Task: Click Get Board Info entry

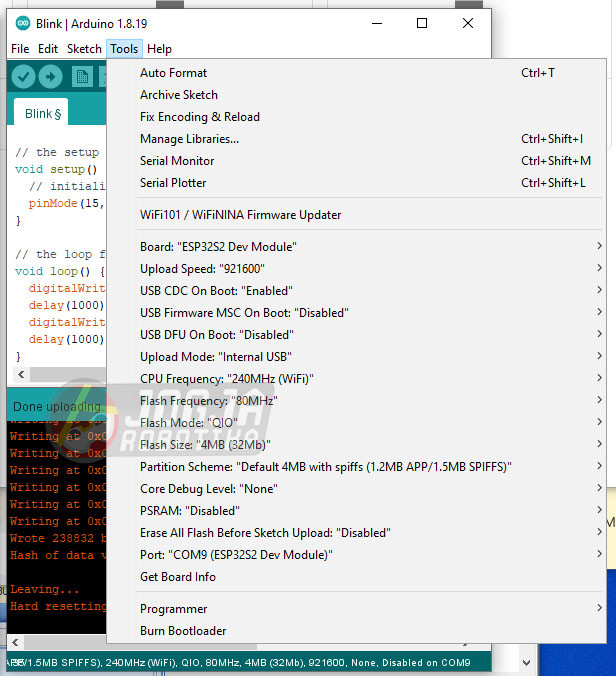Action: point(356,576)
